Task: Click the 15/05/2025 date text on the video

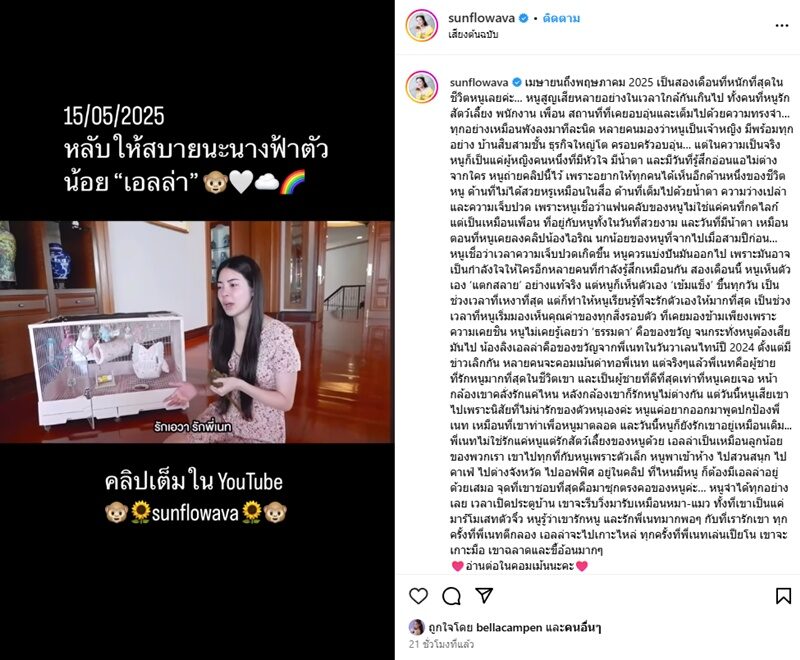Action: point(114,116)
